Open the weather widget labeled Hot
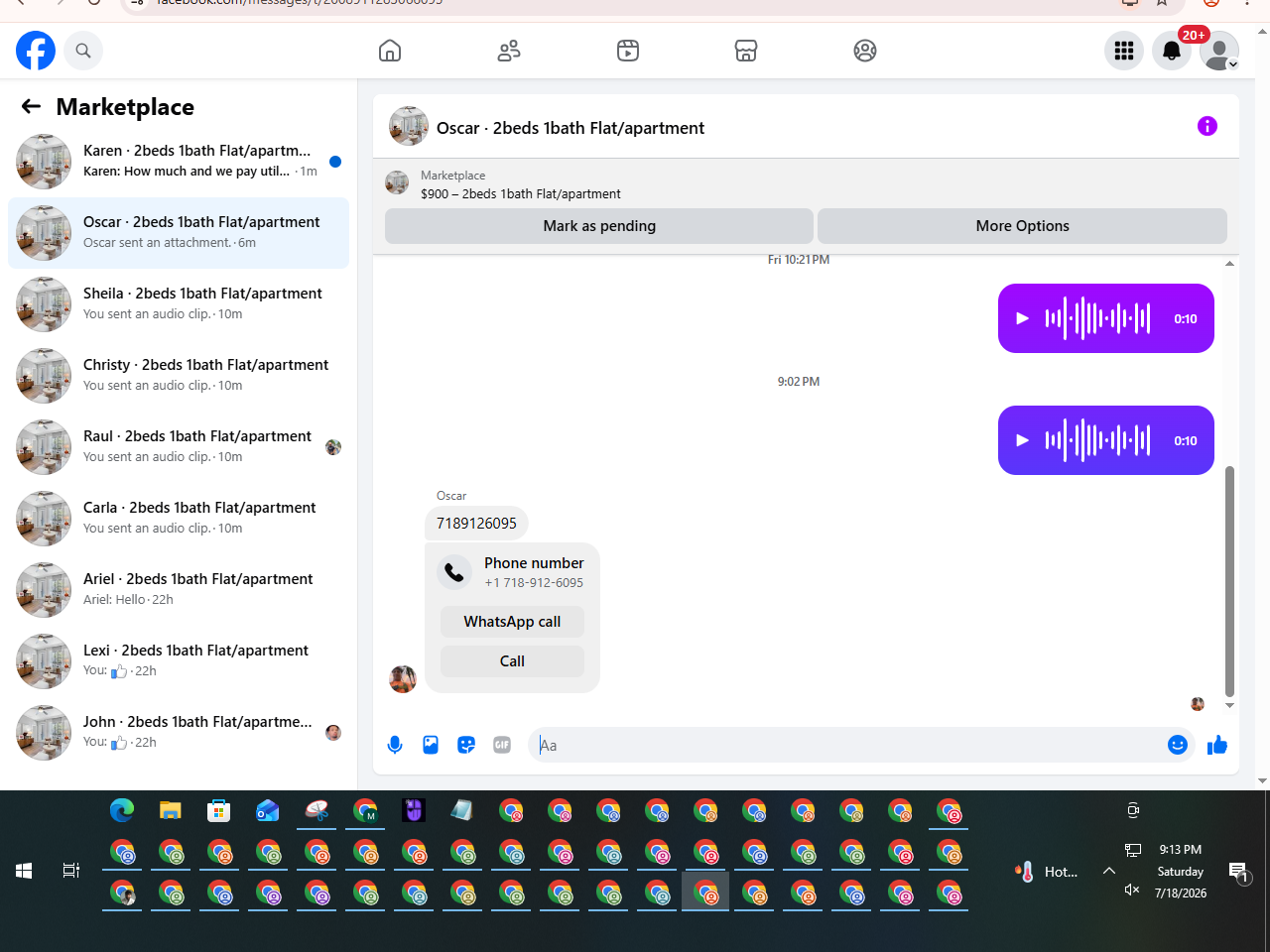Image resolution: width=1270 pixels, height=952 pixels. click(1047, 872)
